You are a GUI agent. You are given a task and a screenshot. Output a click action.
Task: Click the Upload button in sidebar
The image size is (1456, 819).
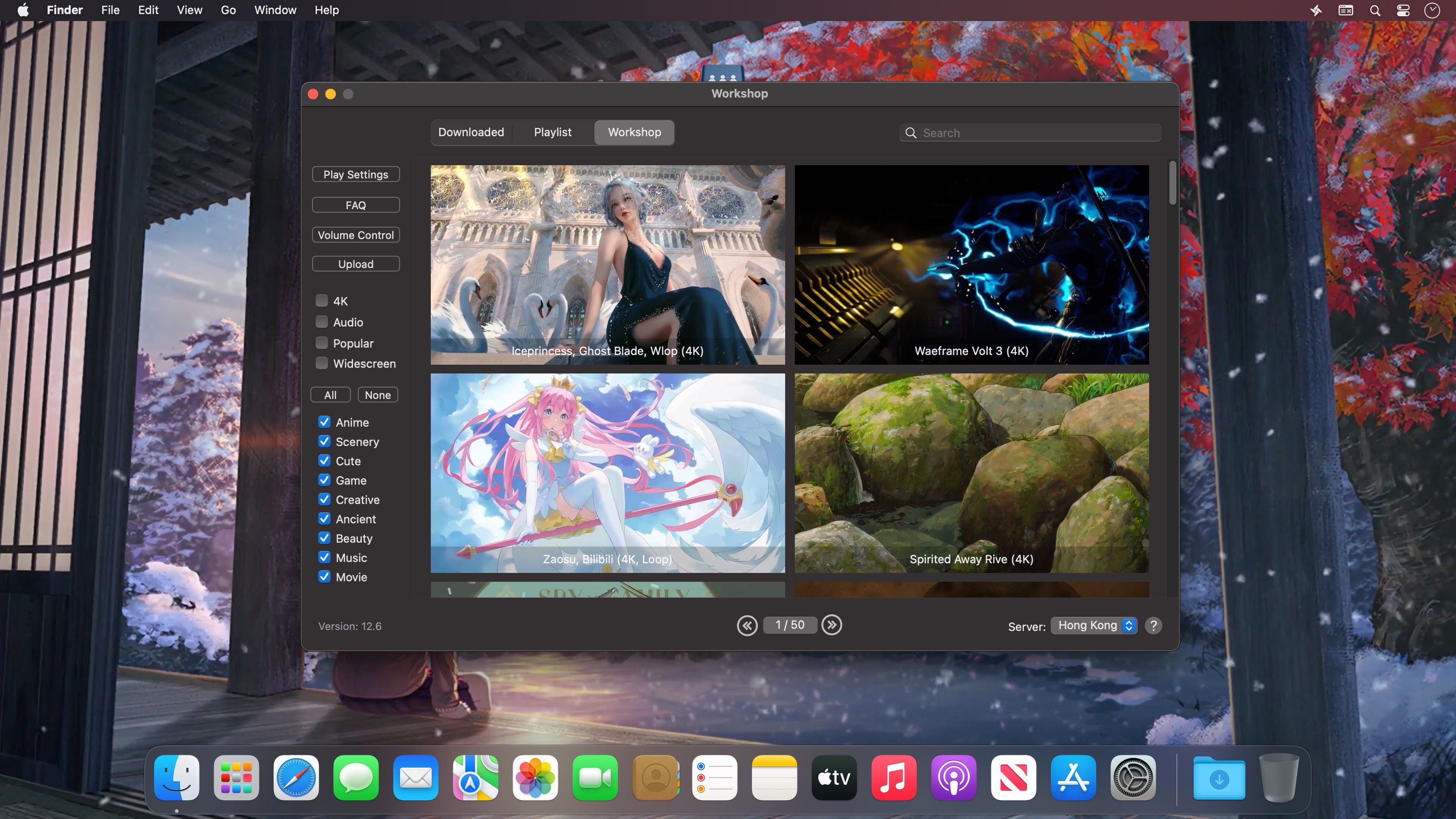355,264
